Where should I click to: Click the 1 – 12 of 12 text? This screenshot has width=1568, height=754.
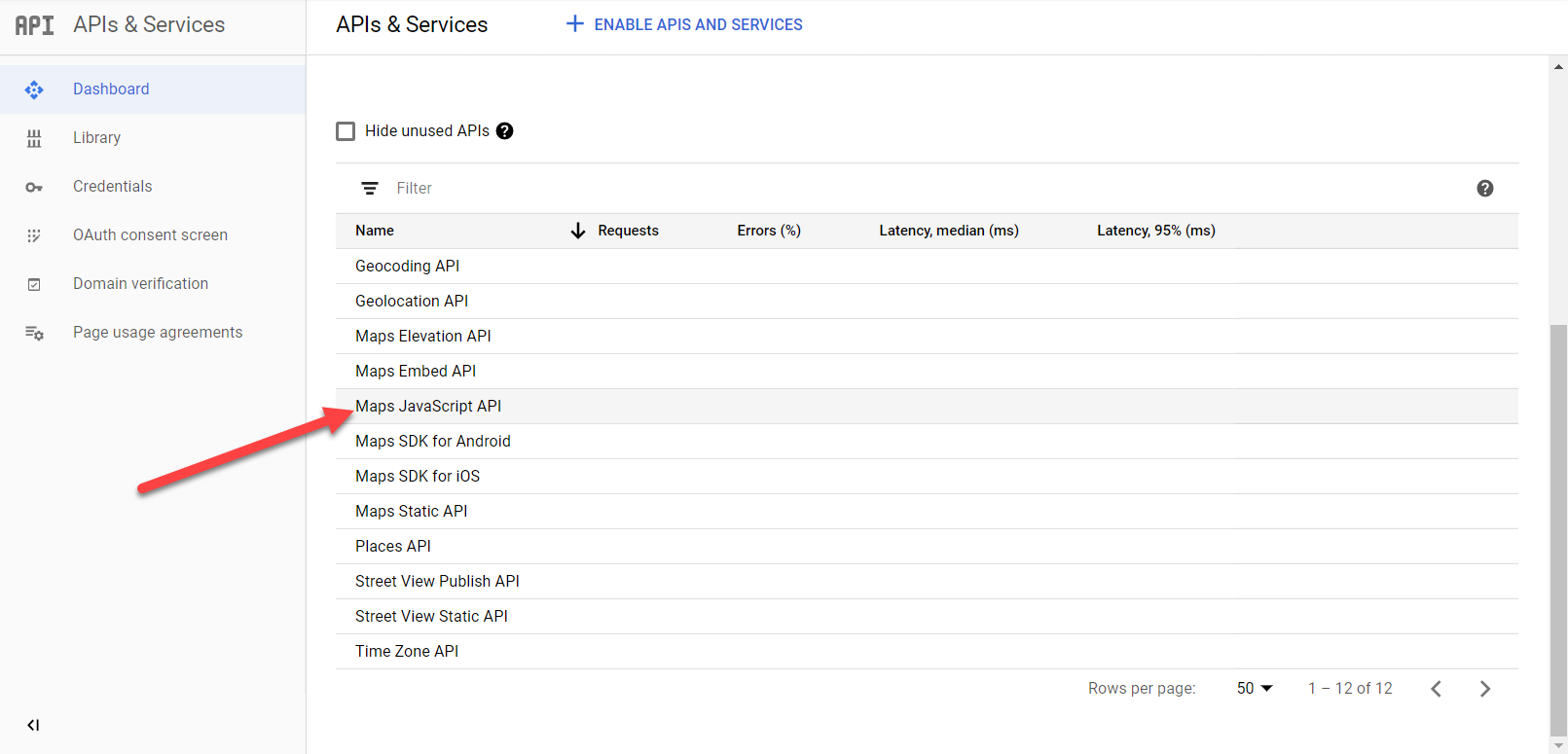1350,689
